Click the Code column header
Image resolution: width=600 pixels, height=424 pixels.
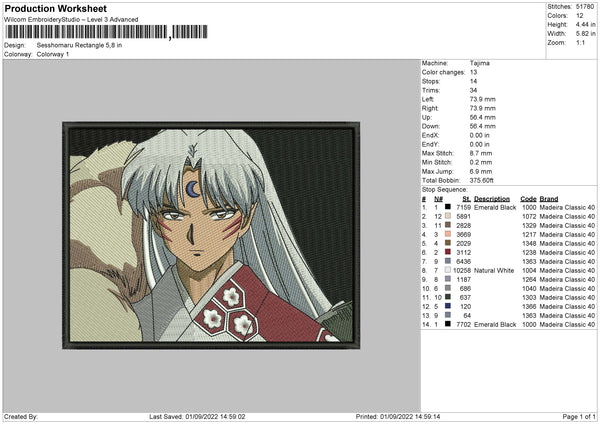[528, 199]
